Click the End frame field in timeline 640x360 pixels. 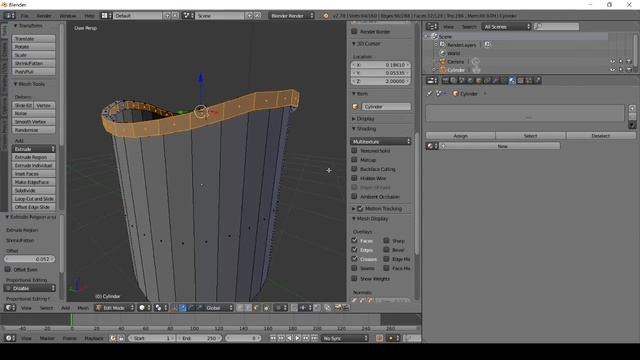tap(200, 338)
